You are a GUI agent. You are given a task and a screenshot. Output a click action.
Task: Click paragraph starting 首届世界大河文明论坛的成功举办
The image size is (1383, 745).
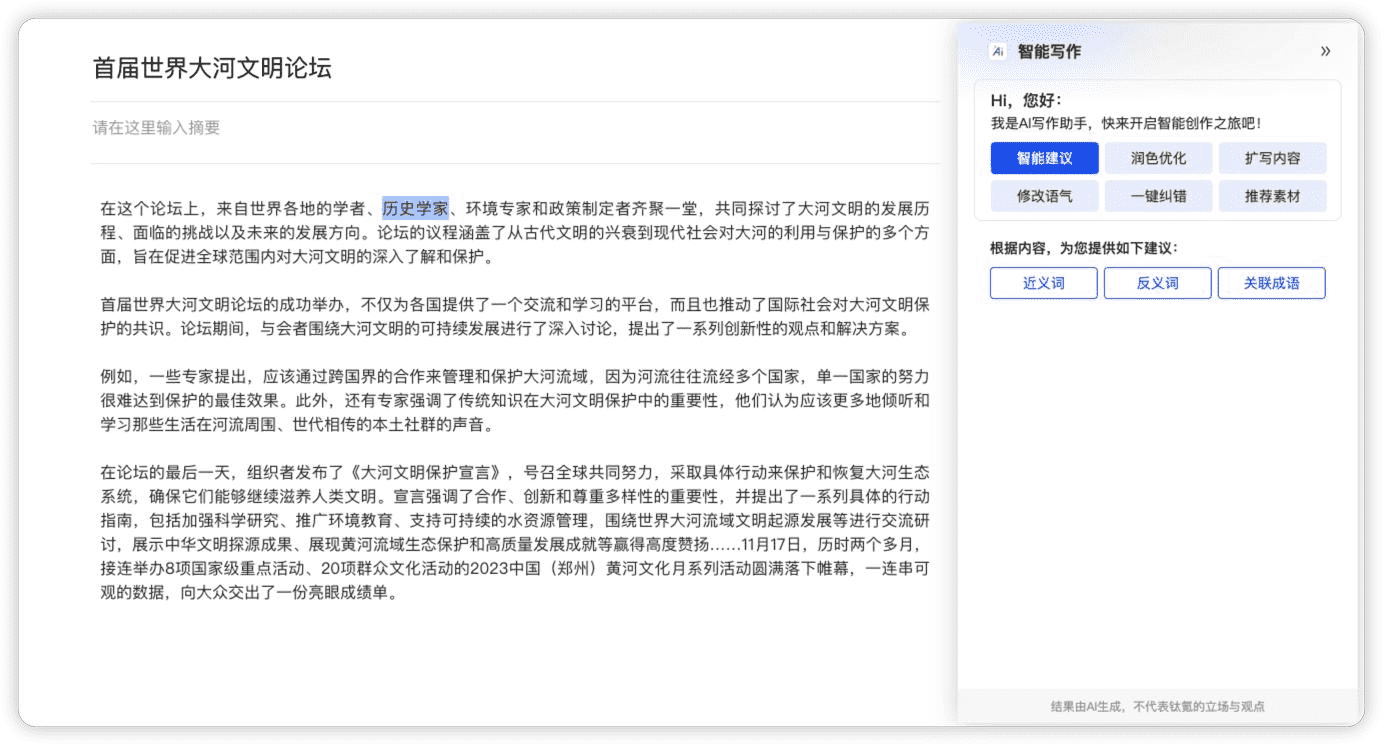(x=515, y=317)
